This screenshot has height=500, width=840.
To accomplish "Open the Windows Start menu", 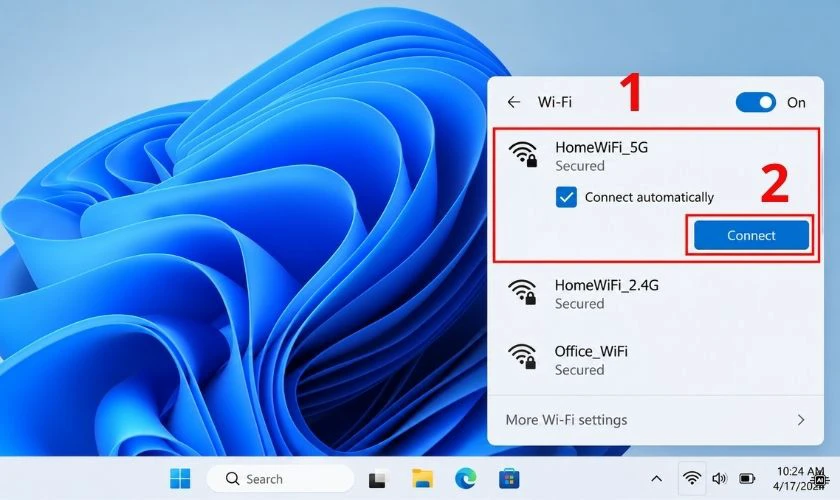I will (x=180, y=479).
